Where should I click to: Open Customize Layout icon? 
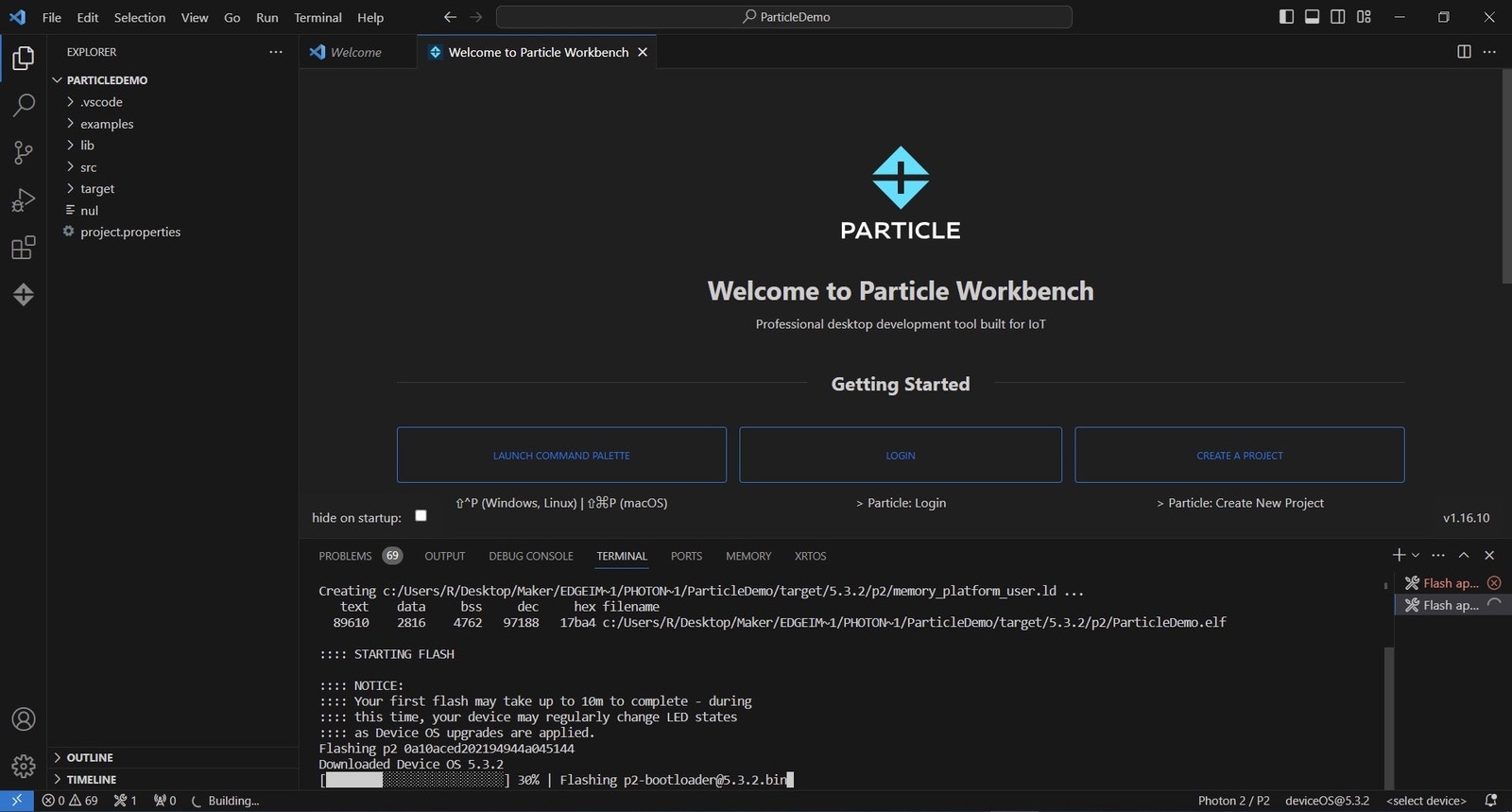pos(1364,17)
